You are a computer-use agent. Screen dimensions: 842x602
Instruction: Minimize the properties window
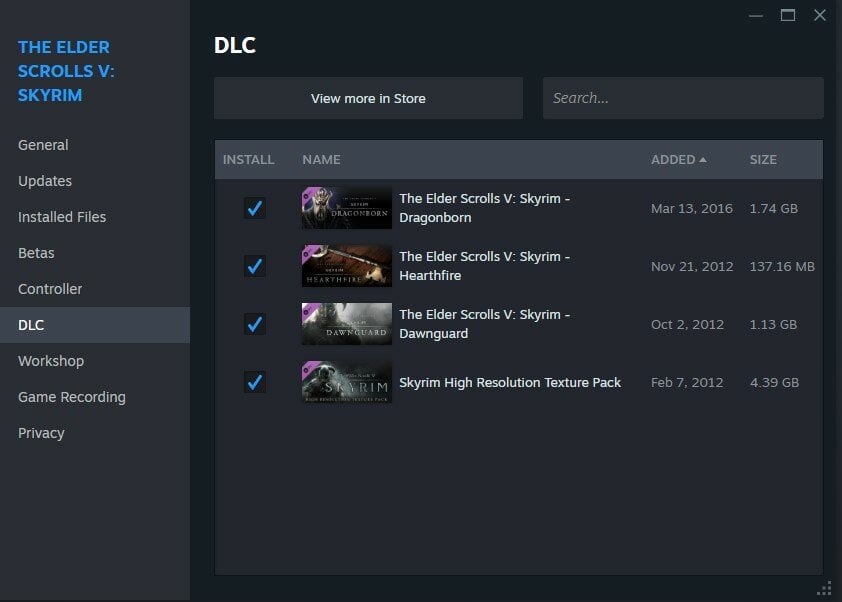756,16
